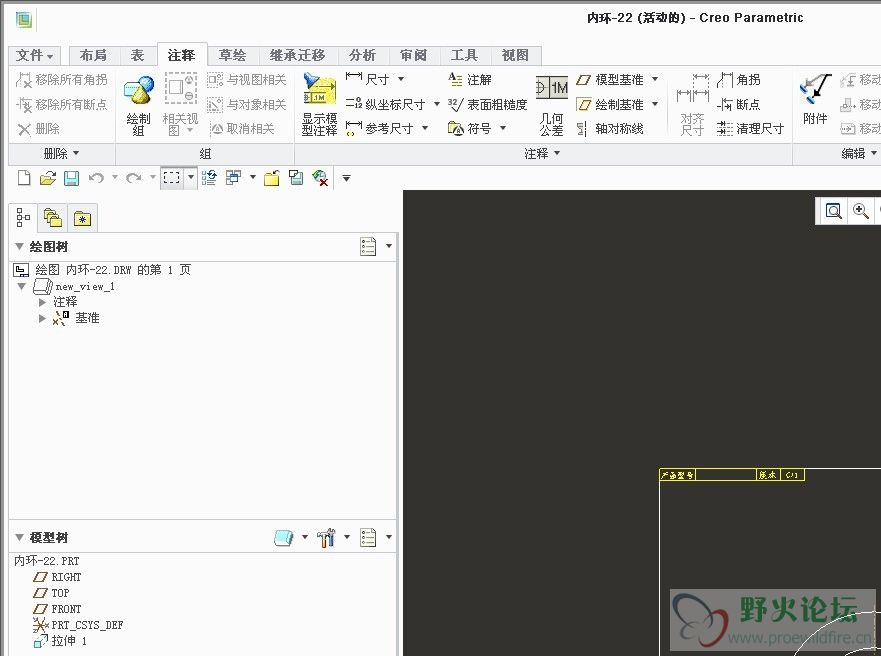The image size is (881, 656).
Task: Collapse the 模型树 model tree panel
Action: point(20,537)
